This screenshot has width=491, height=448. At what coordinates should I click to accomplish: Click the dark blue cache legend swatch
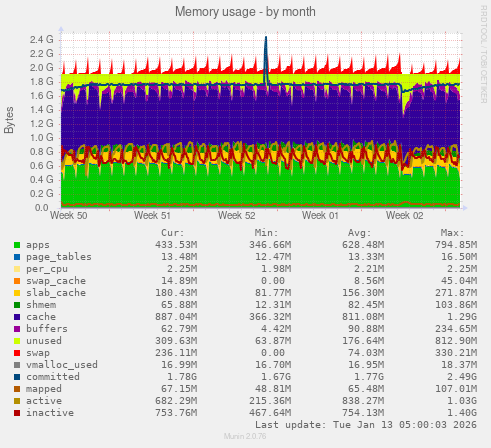tap(17, 317)
